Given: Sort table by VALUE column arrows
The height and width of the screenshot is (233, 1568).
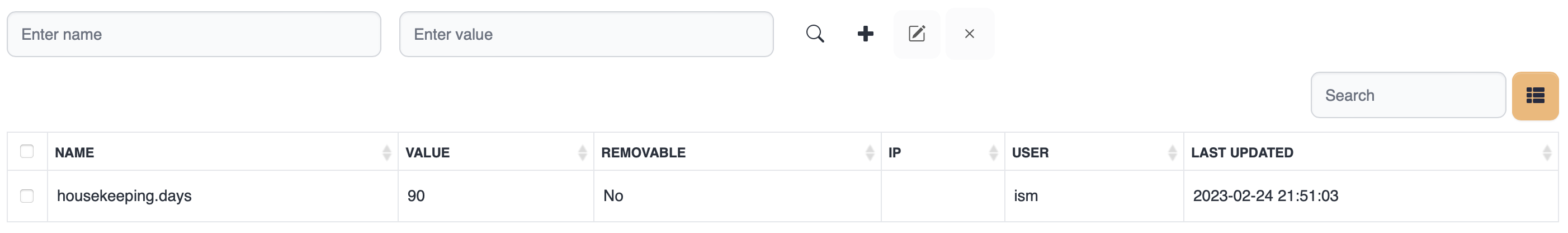Looking at the screenshot, I should pyautogui.click(x=583, y=152).
